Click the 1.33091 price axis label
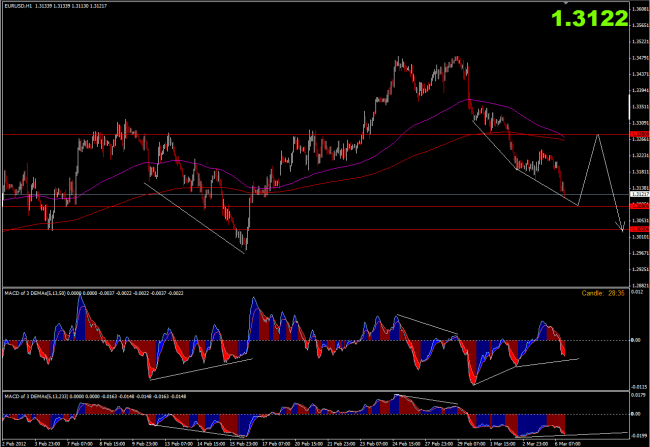This screenshot has width=650, height=447. tap(641, 123)
